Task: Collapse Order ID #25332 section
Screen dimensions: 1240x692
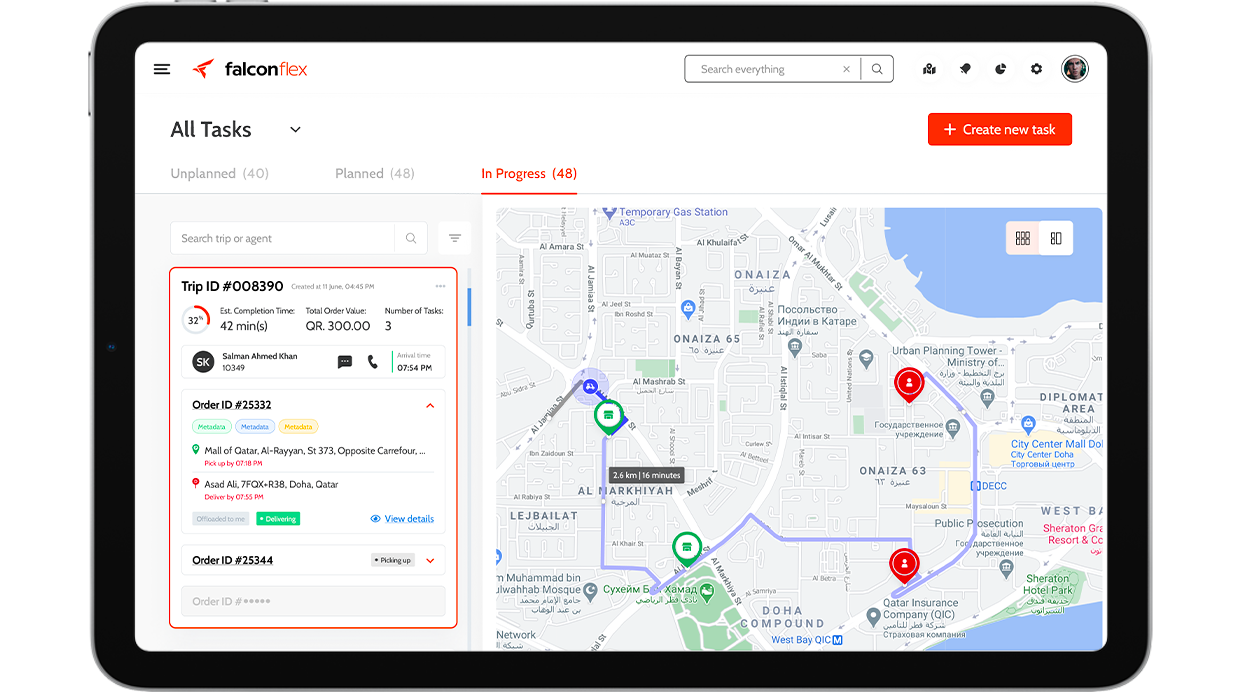Action: (x=430, y=405)
